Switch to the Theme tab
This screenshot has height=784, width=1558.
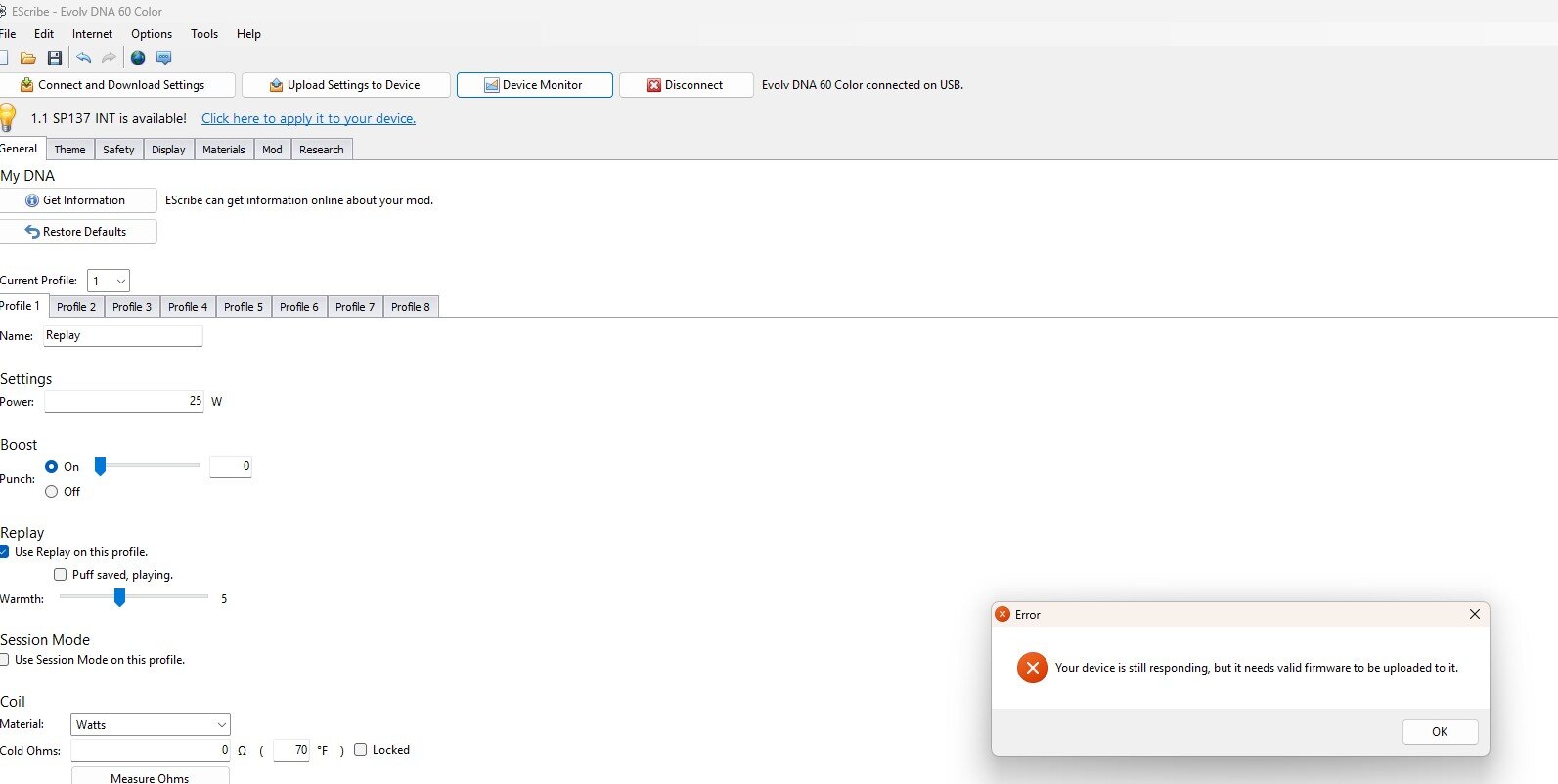point(69,150)
